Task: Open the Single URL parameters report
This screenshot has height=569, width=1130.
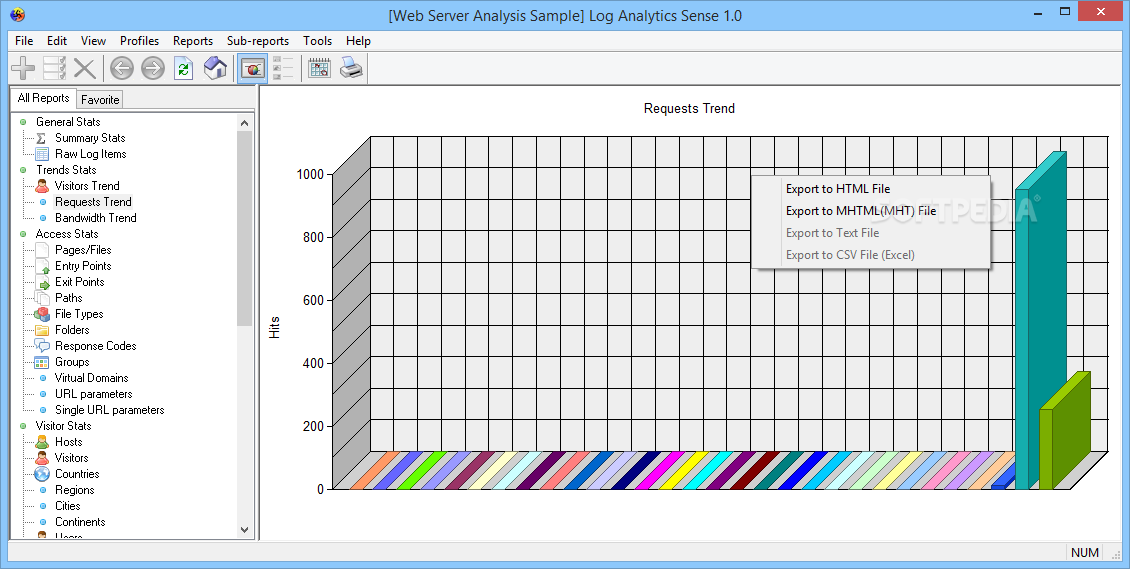Action: 110,410
